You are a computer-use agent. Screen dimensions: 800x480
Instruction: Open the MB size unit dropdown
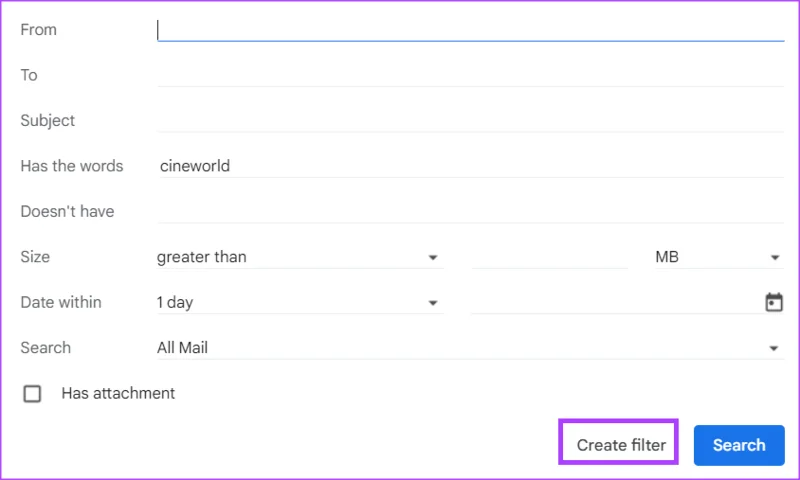pyautogui.click(x=718, y=257)
